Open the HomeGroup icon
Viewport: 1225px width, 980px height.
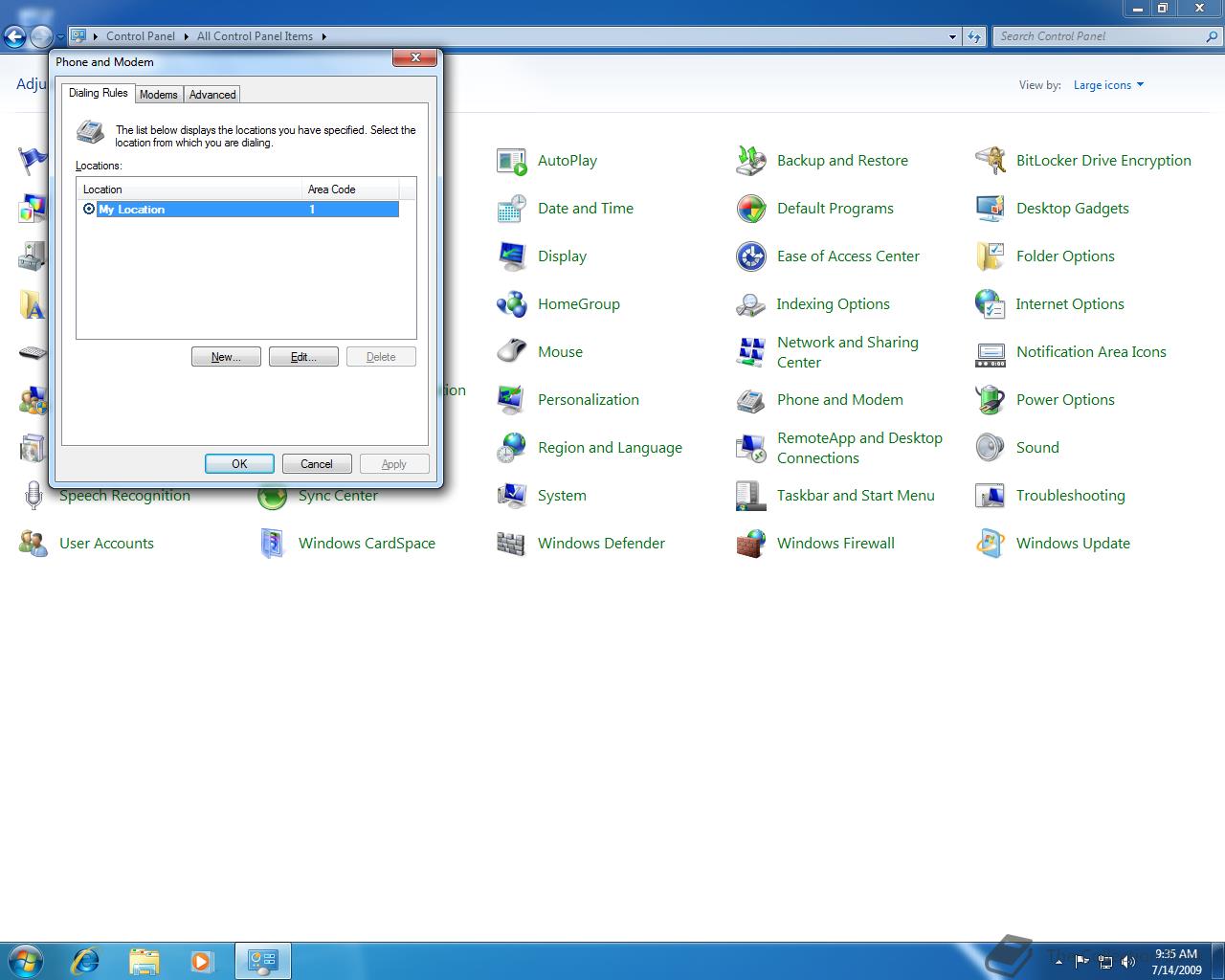click(511, 304)
